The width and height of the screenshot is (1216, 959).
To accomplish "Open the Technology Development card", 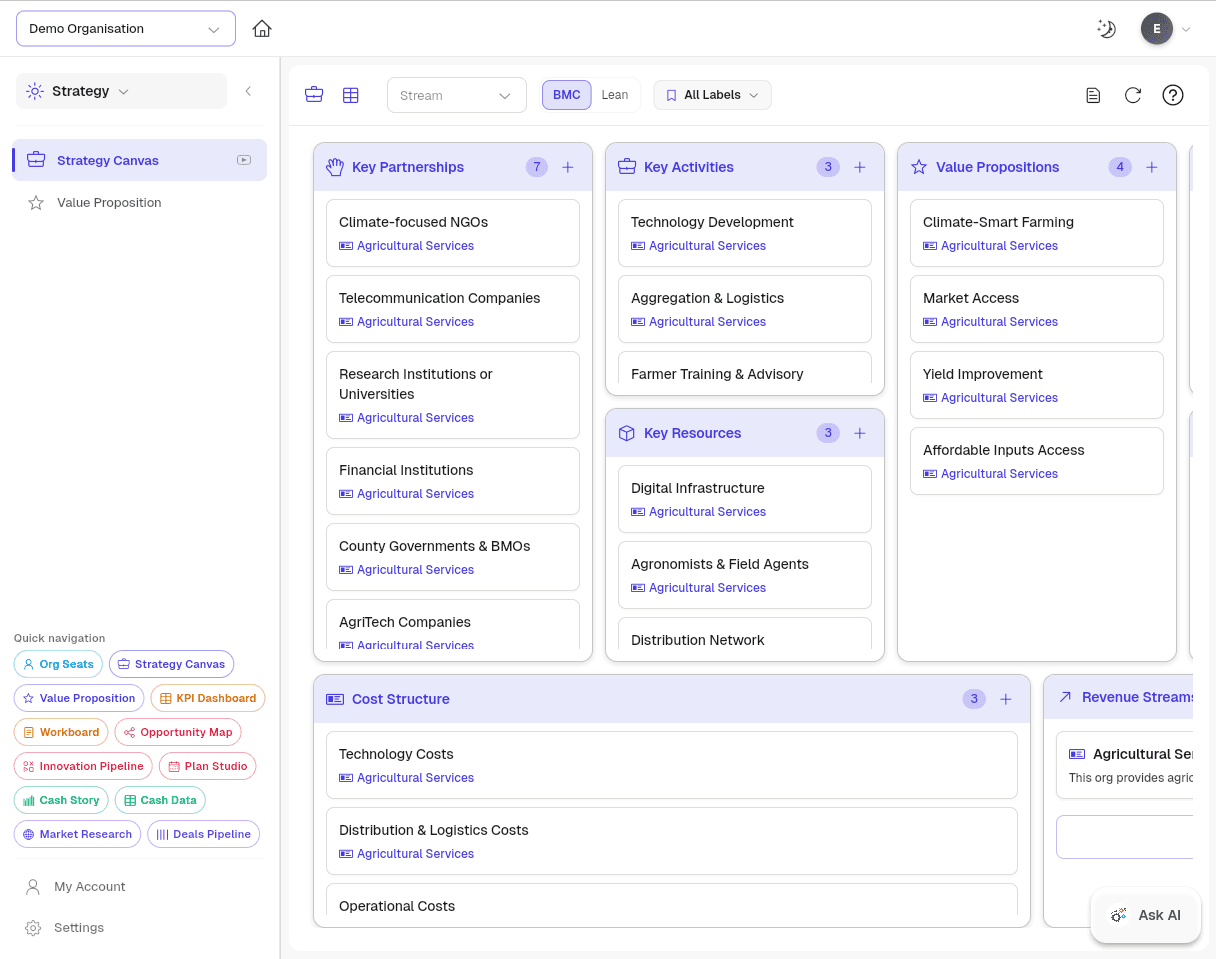I will [x=745, y=233].
